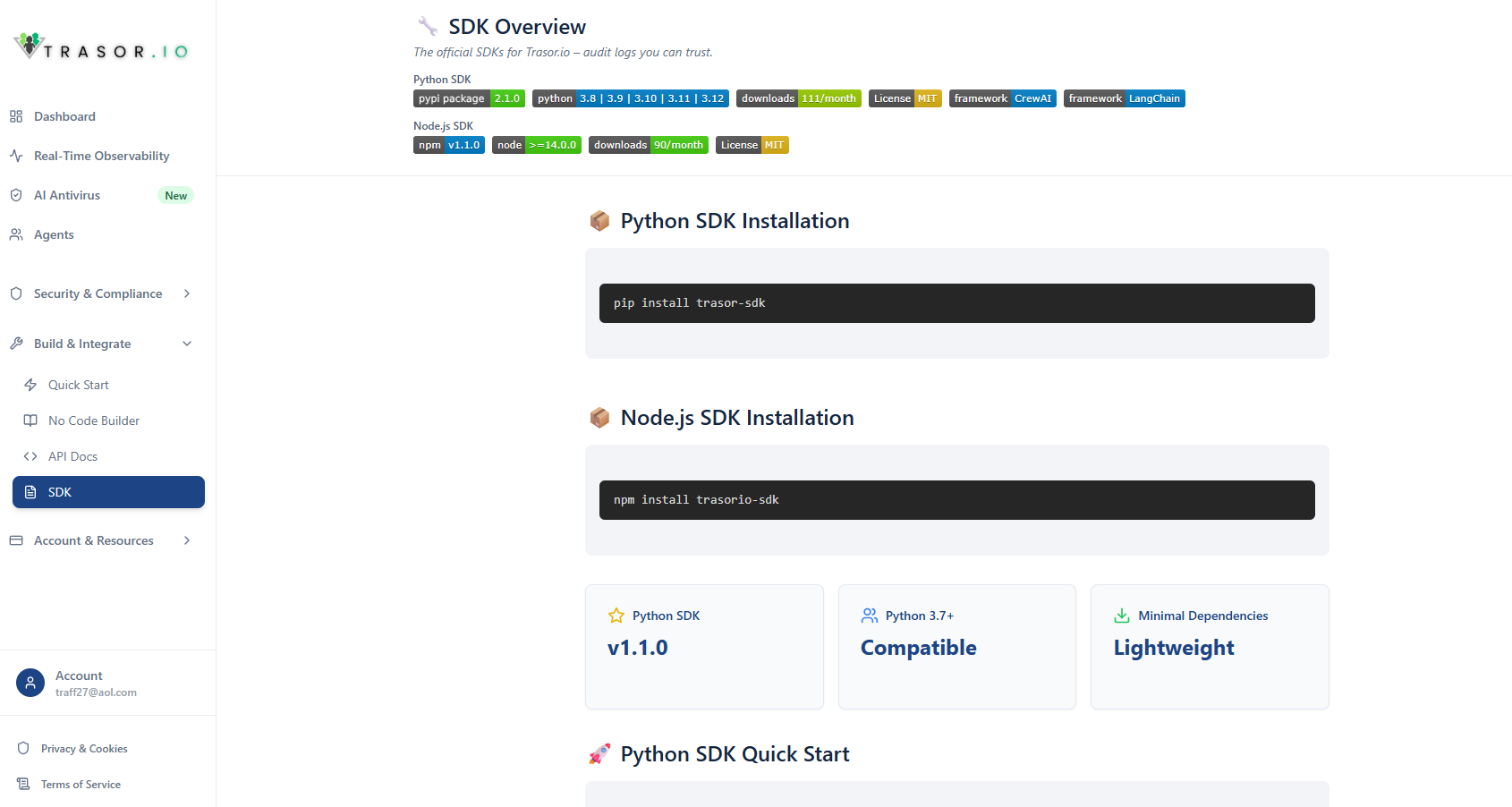This screenshot has height=807, width=1512.
Task: Open No Code Builder book icon
Action: (x=30, y=420)
